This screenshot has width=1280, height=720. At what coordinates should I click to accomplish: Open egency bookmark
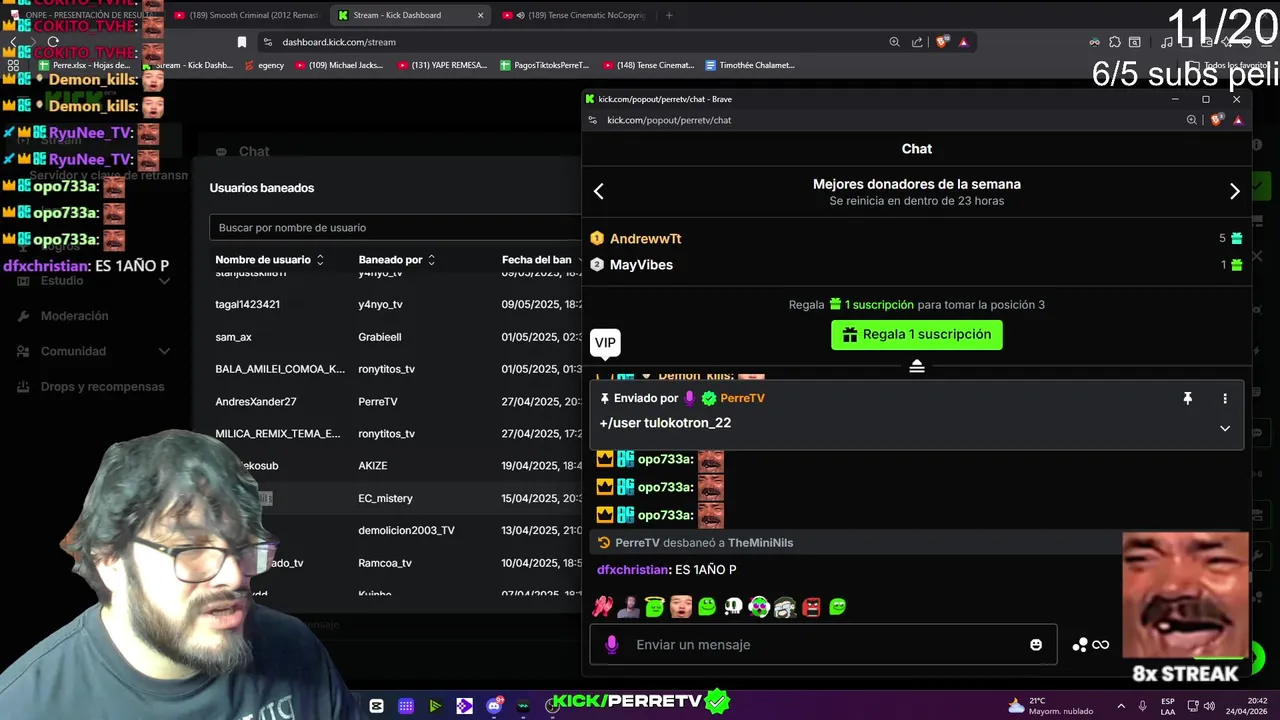coord(263,65)
